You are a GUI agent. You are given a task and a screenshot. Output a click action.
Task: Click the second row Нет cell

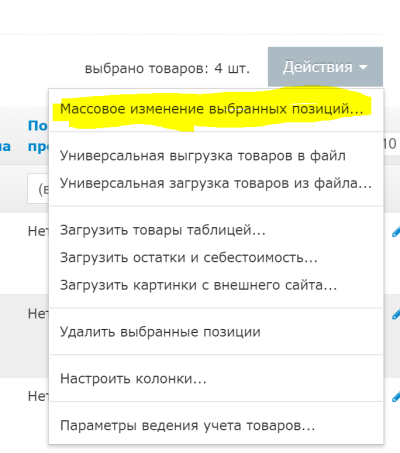[38, 313]
